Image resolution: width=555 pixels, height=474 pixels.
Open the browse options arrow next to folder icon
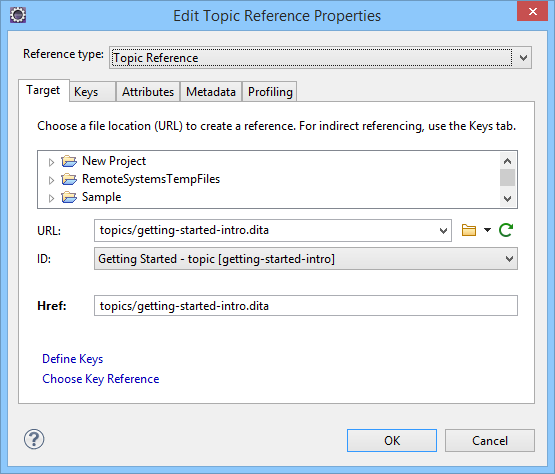click(487, 230)
